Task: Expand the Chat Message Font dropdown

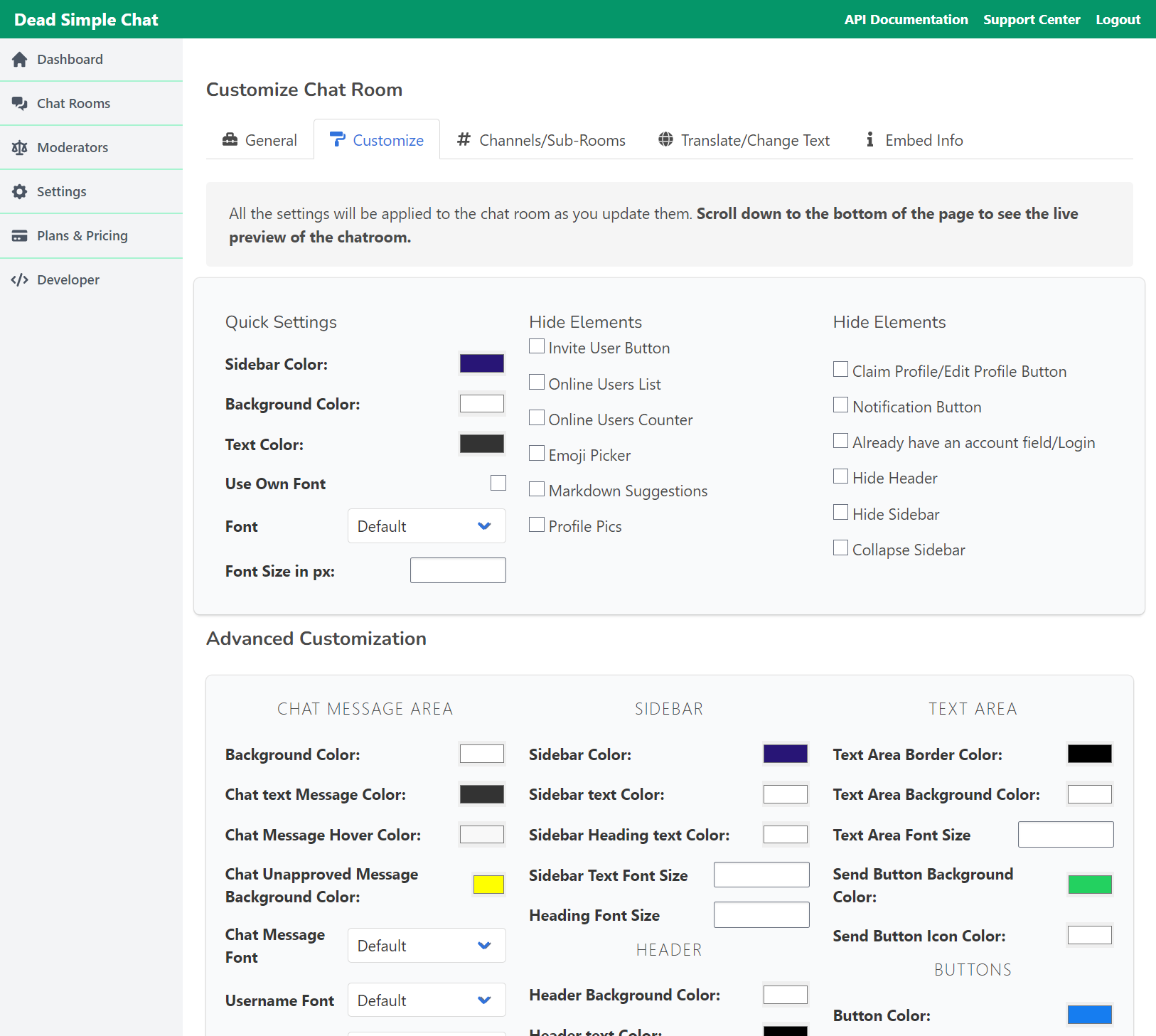Action: pyautogui.click(x=426, y=946)
